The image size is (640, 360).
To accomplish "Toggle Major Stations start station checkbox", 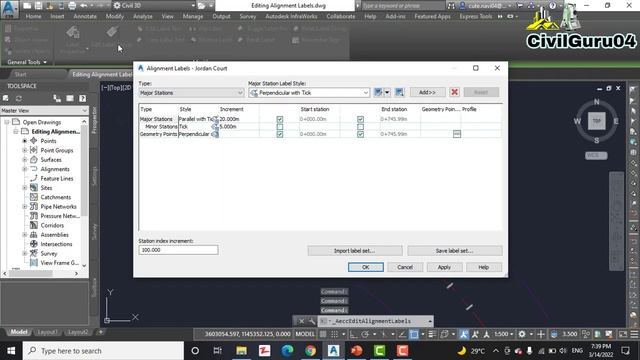I will click(x=280, y=119).
